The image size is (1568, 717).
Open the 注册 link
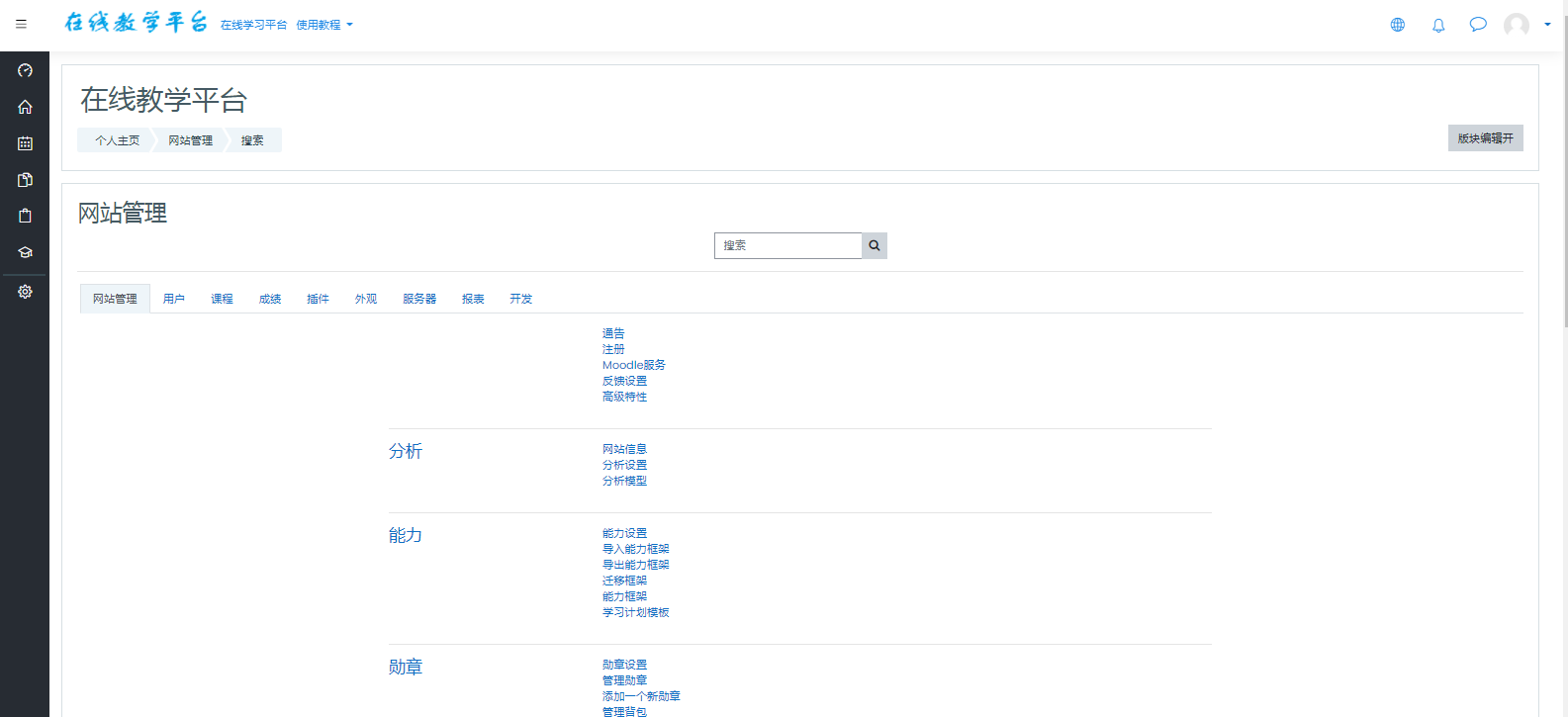pyautogui.click(x=613, y=349)
